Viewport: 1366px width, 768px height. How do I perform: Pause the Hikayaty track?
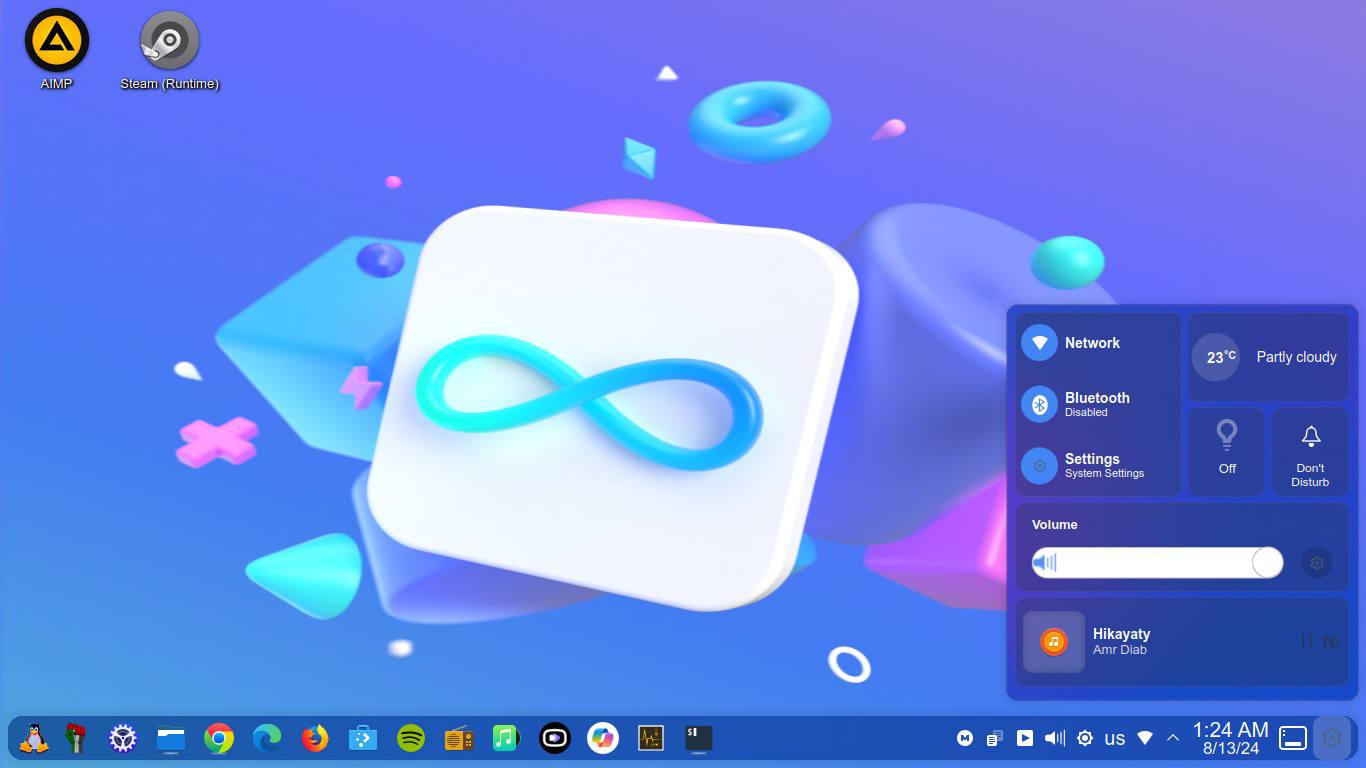click(1306, 642)
